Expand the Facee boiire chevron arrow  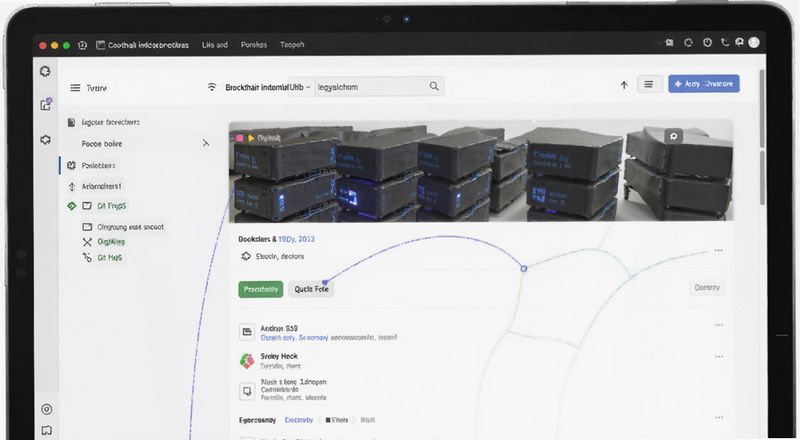click(x=206, y=143)
